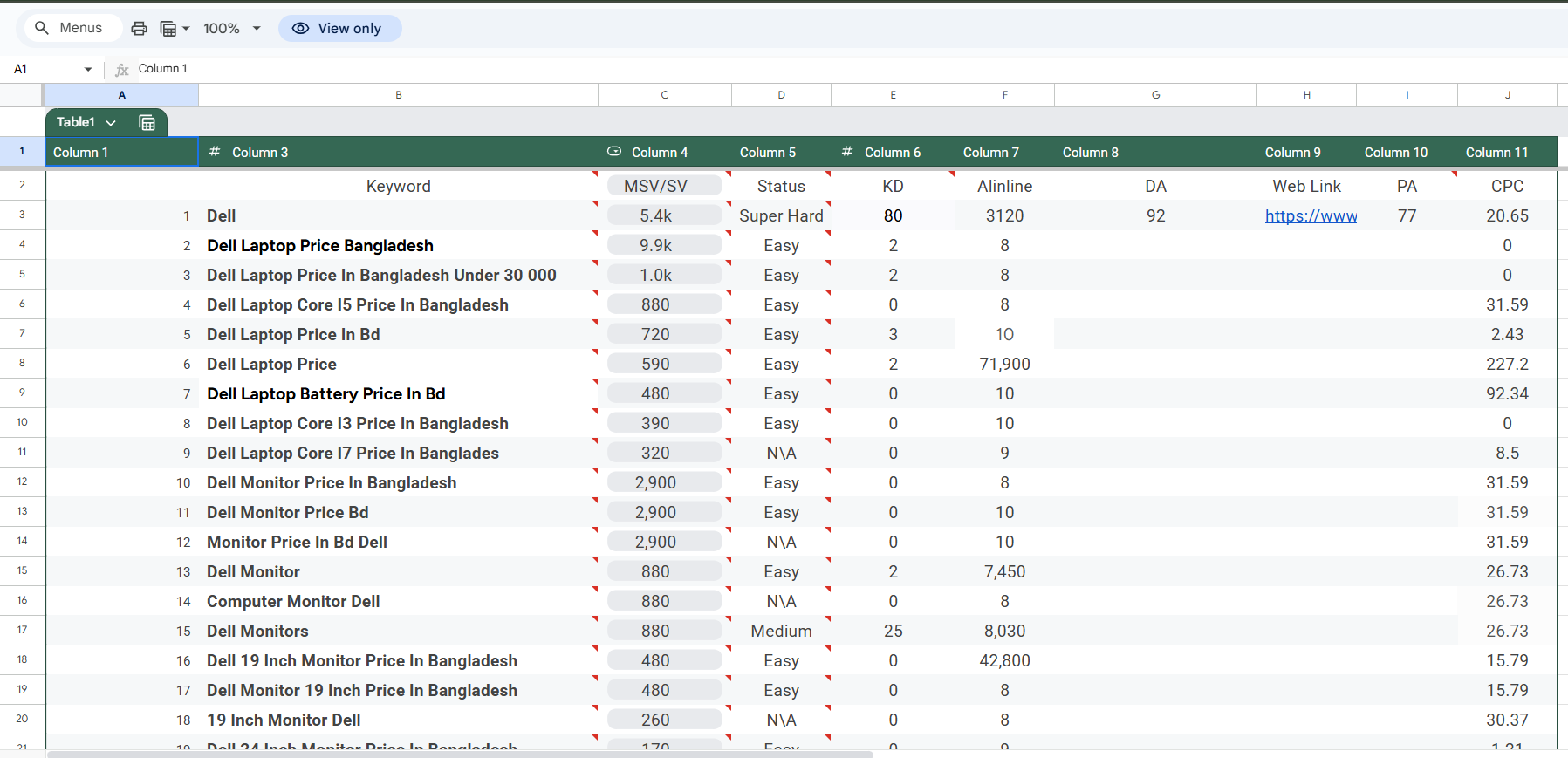Open the MSV/SV dropdown chip
Screen dimensions: 1568x758
pos(665,186)
